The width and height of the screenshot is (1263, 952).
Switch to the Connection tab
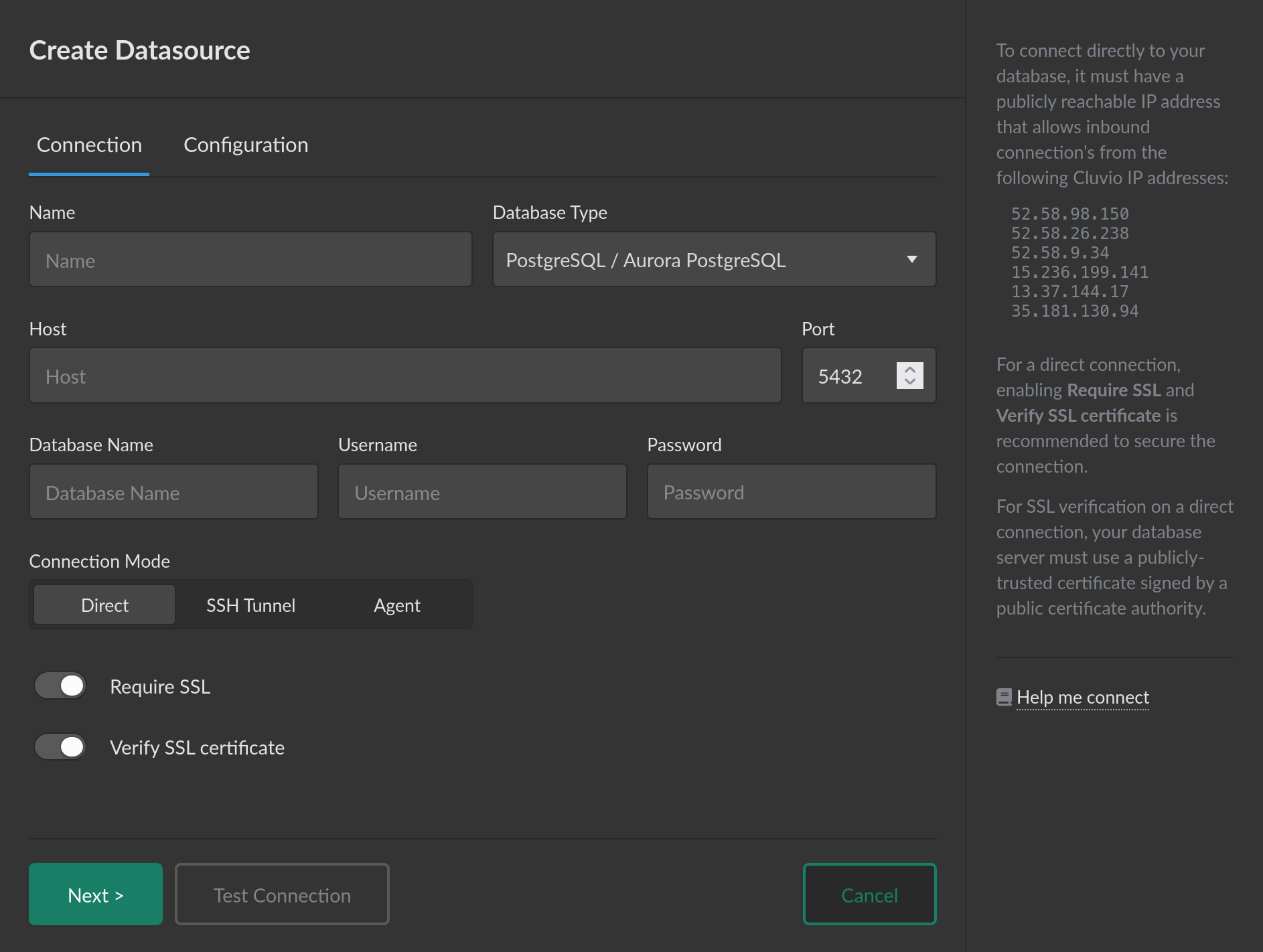[89, 145]
